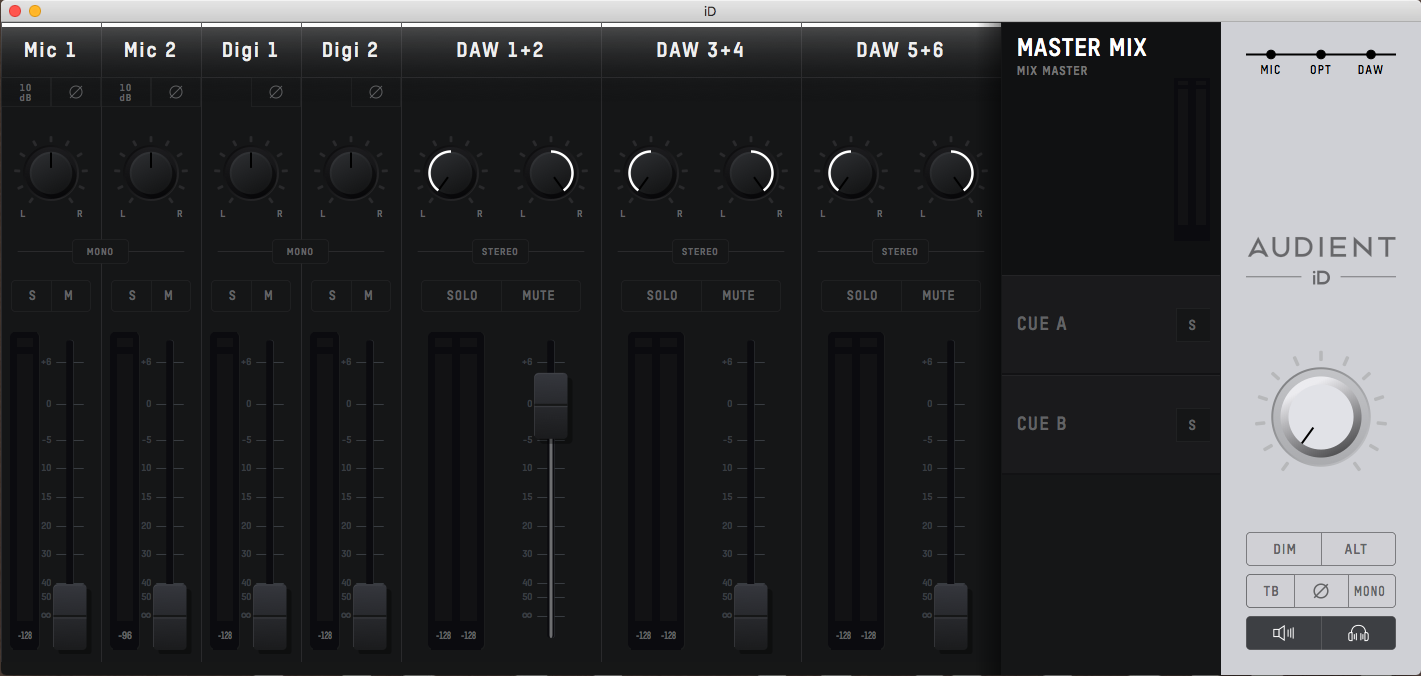Click the master volume knob
The image size is (1421, 676).
click(1320, 414)
